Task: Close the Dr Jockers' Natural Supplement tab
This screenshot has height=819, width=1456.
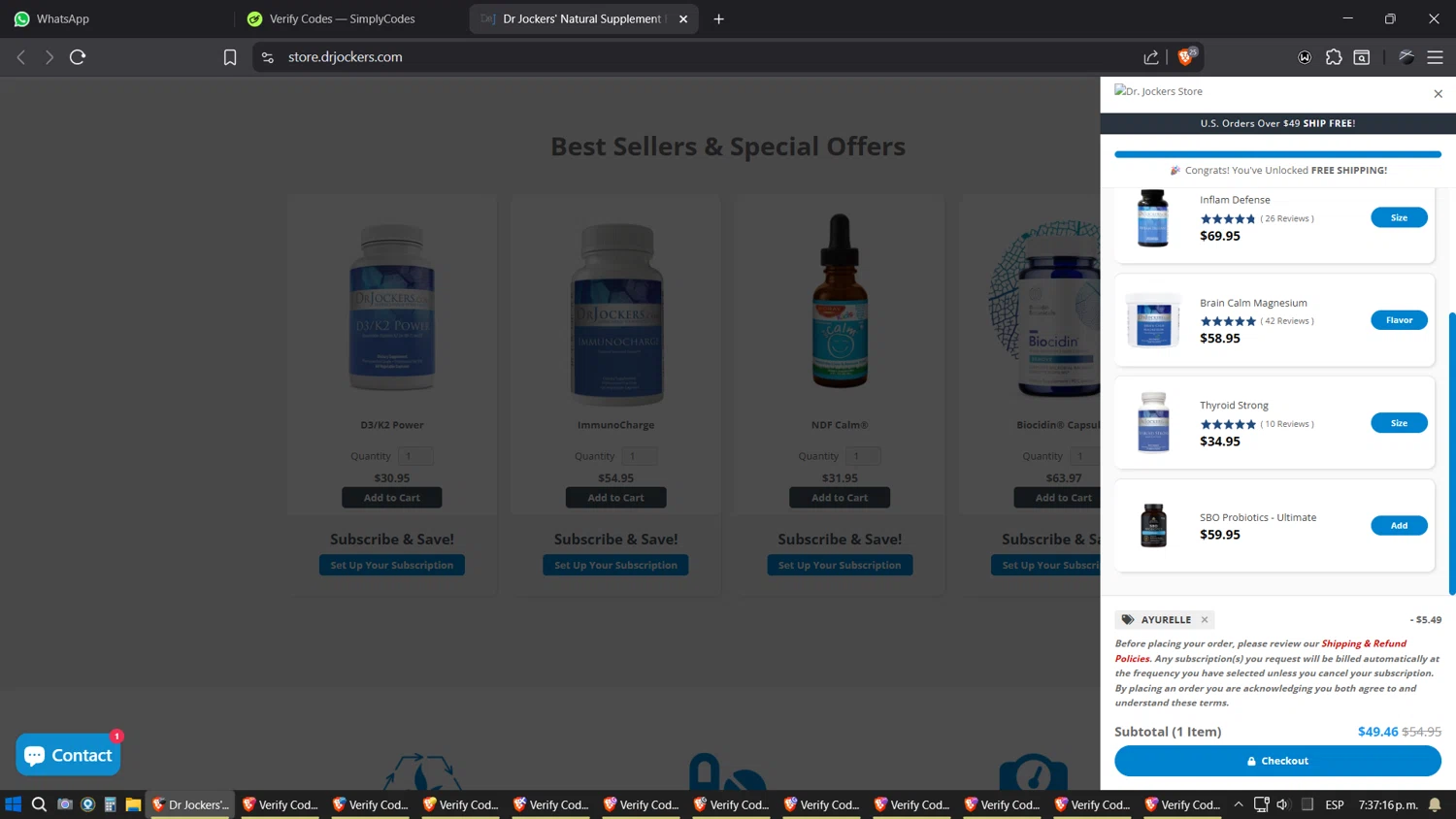Action: click(683, 18)
